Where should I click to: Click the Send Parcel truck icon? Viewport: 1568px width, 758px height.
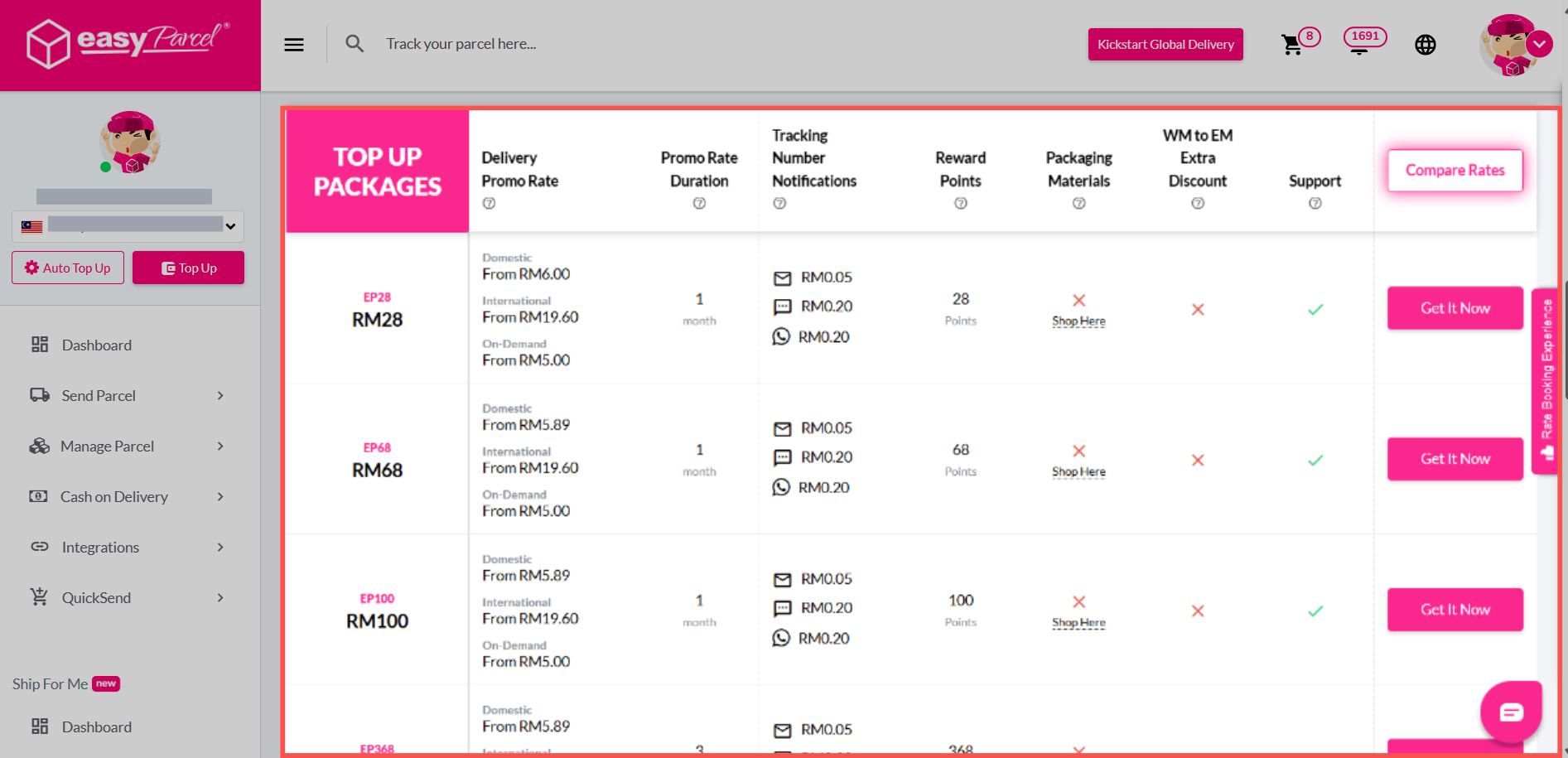tap(40, 395)
